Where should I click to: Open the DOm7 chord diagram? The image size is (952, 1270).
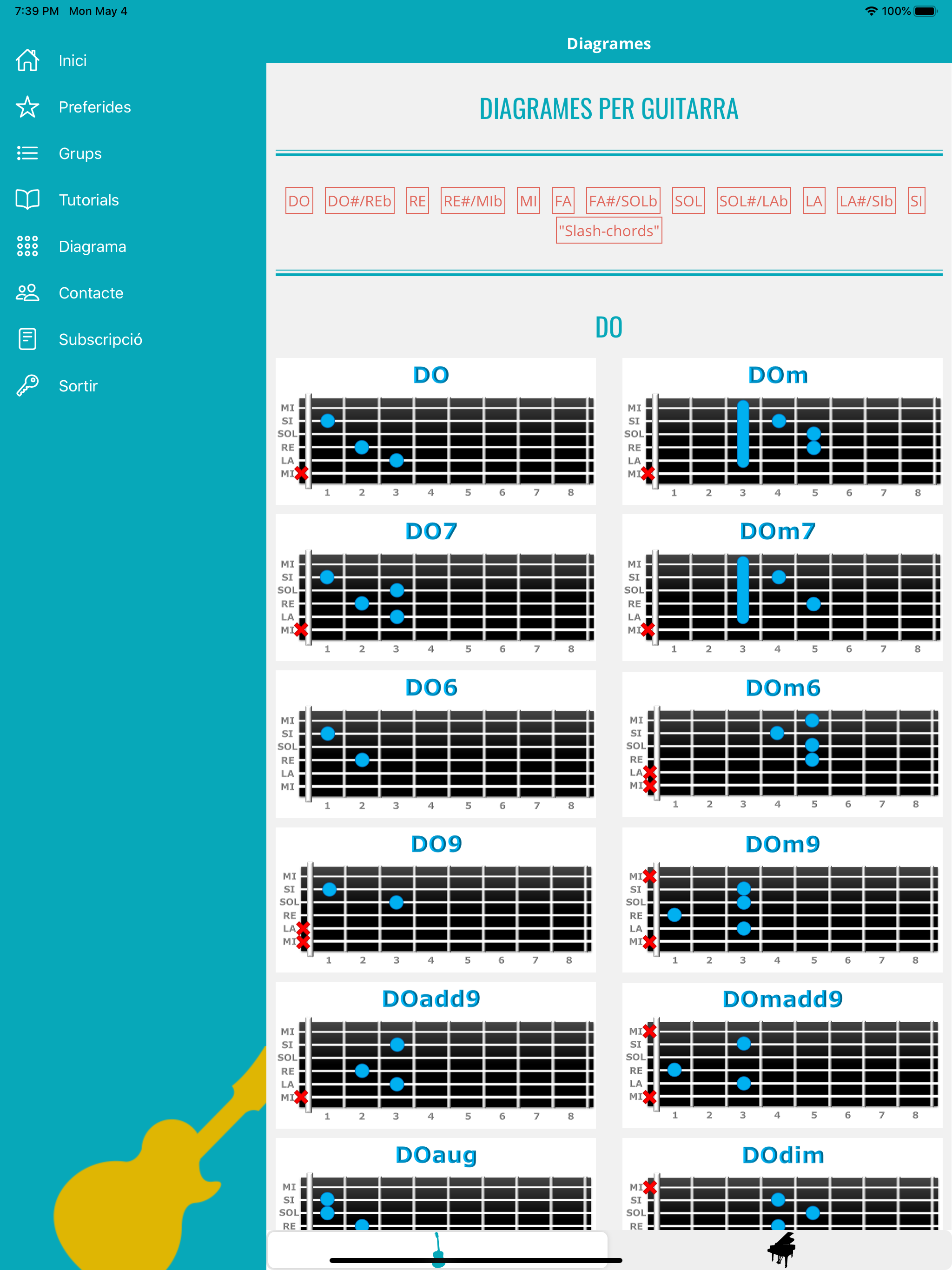782,588
